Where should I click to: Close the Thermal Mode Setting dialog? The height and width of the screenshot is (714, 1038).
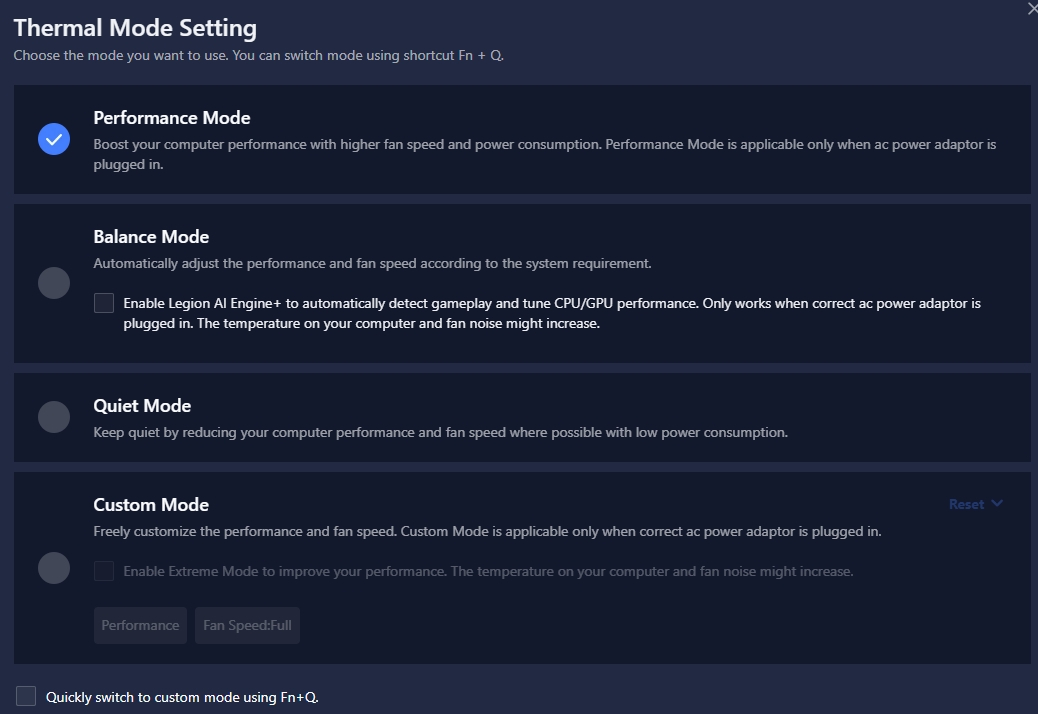(1032, 7)
